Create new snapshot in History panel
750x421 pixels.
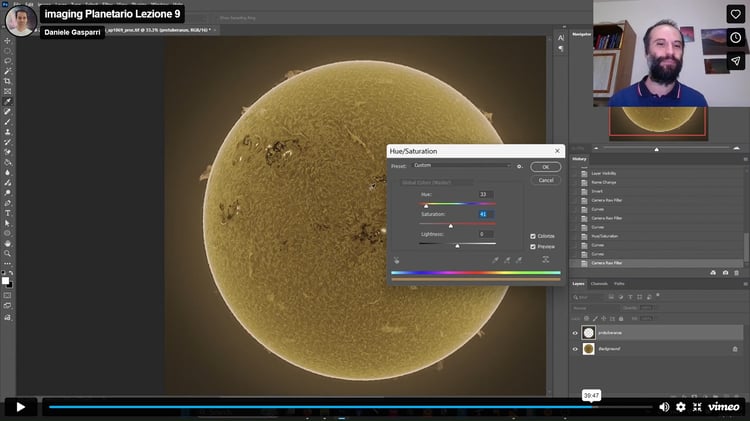tap(725, 273)
